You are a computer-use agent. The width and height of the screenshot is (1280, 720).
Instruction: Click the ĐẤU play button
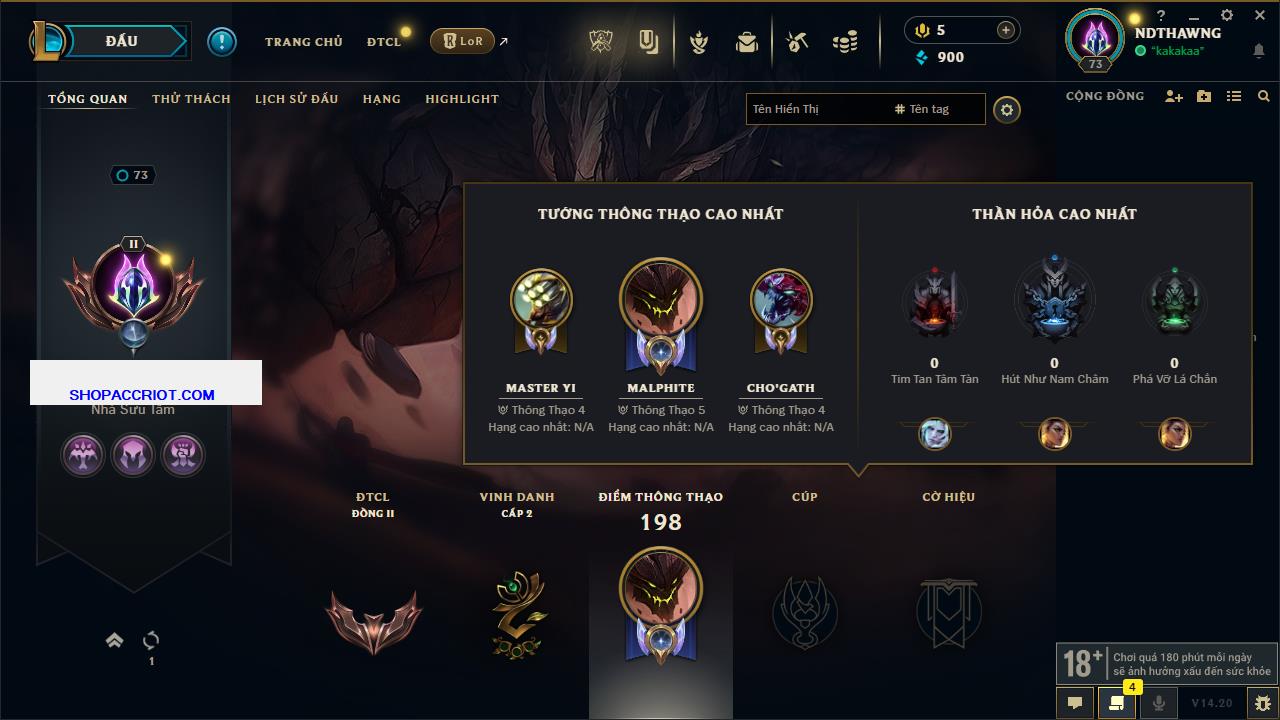point(121,41)
